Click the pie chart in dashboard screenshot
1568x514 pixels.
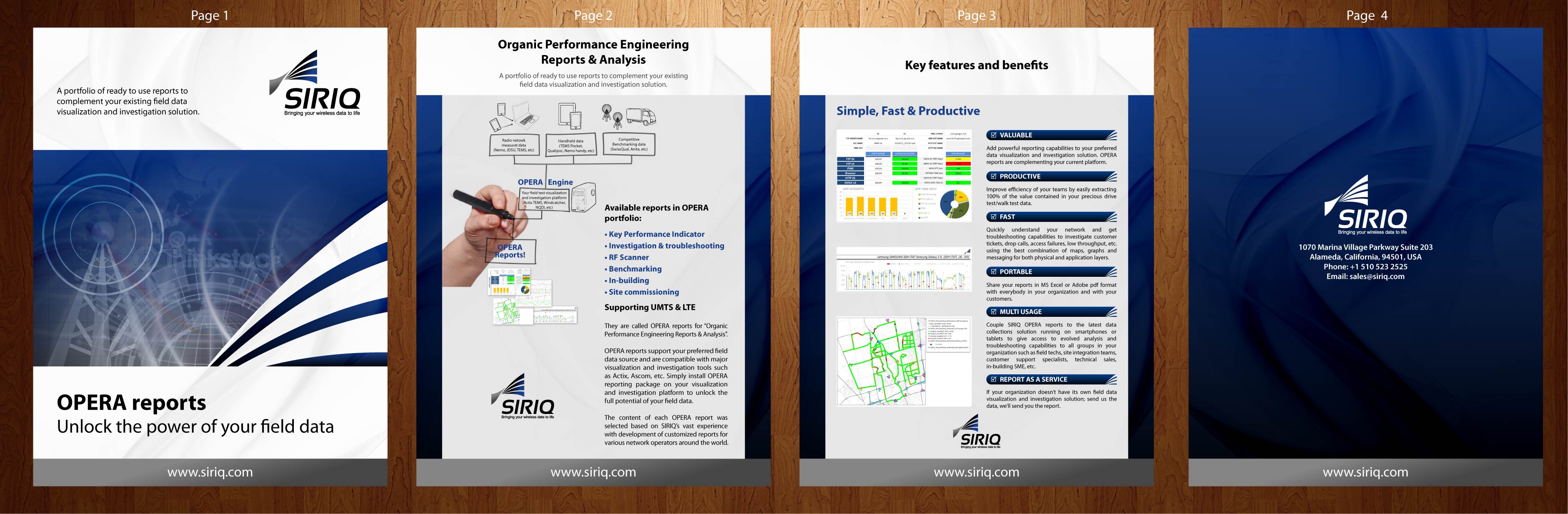tap(954, 205)
